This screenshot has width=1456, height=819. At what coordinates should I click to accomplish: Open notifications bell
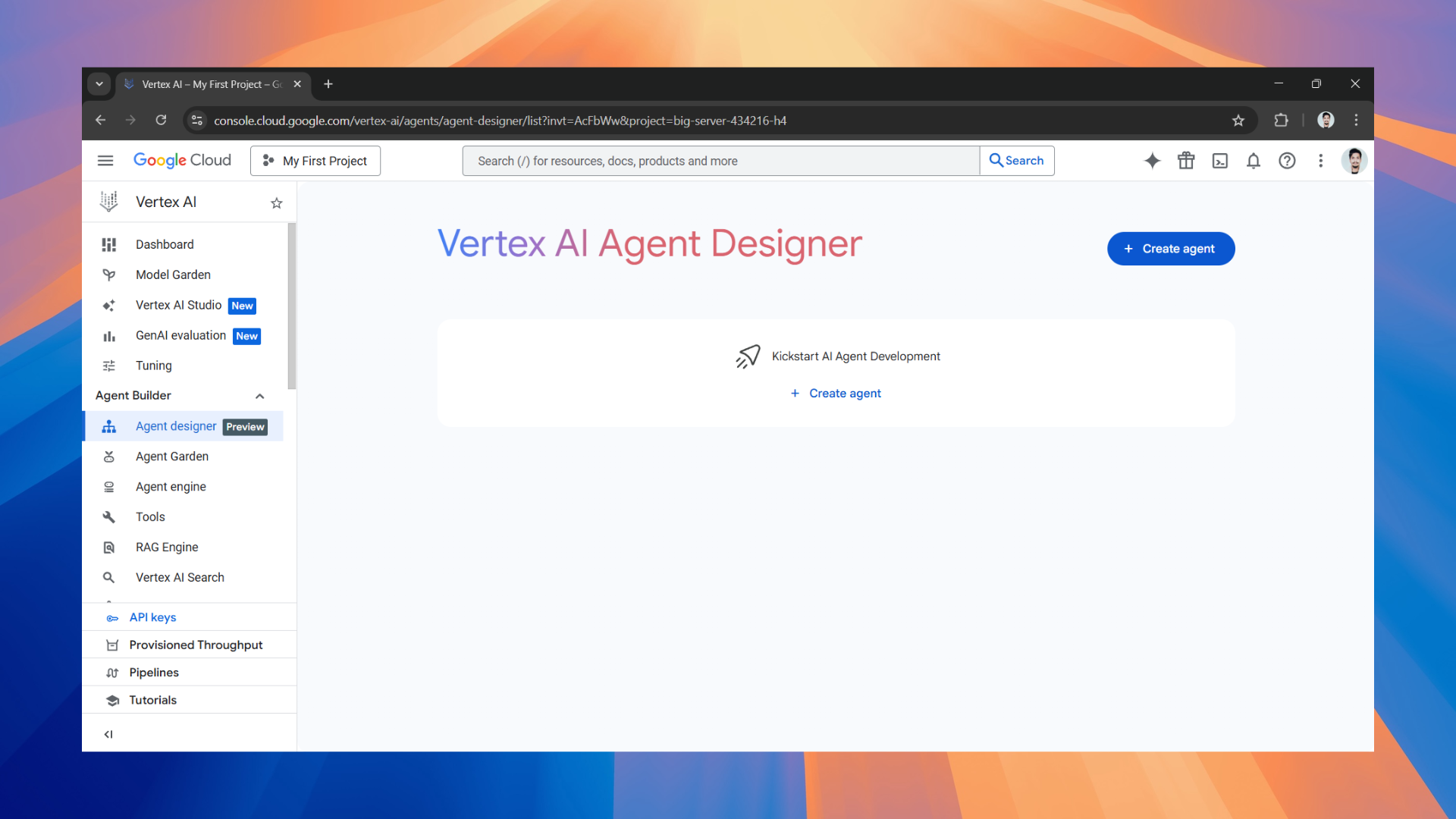(1253, 161)
